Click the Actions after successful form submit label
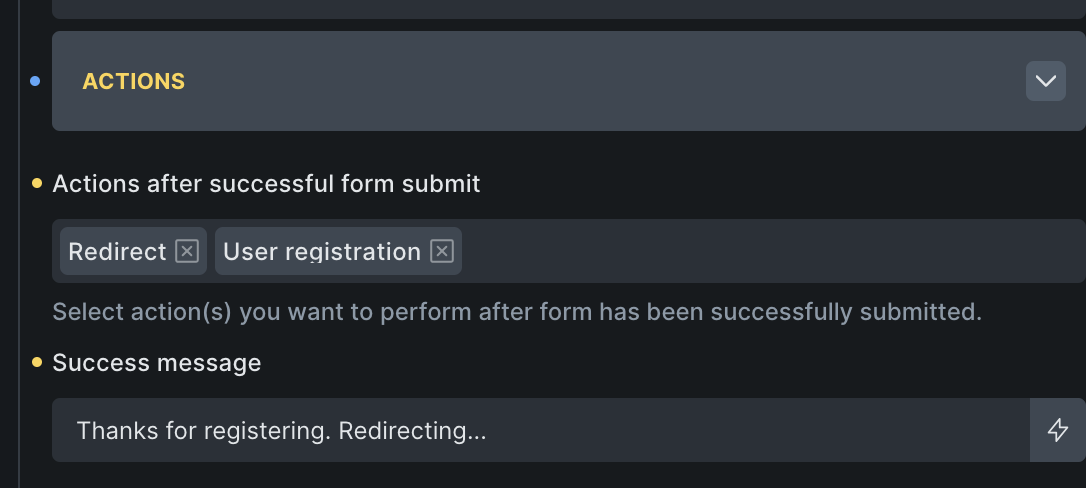The width and height of the screenshot is (1086, 488). pyautogui.click(x=266, y=184)
